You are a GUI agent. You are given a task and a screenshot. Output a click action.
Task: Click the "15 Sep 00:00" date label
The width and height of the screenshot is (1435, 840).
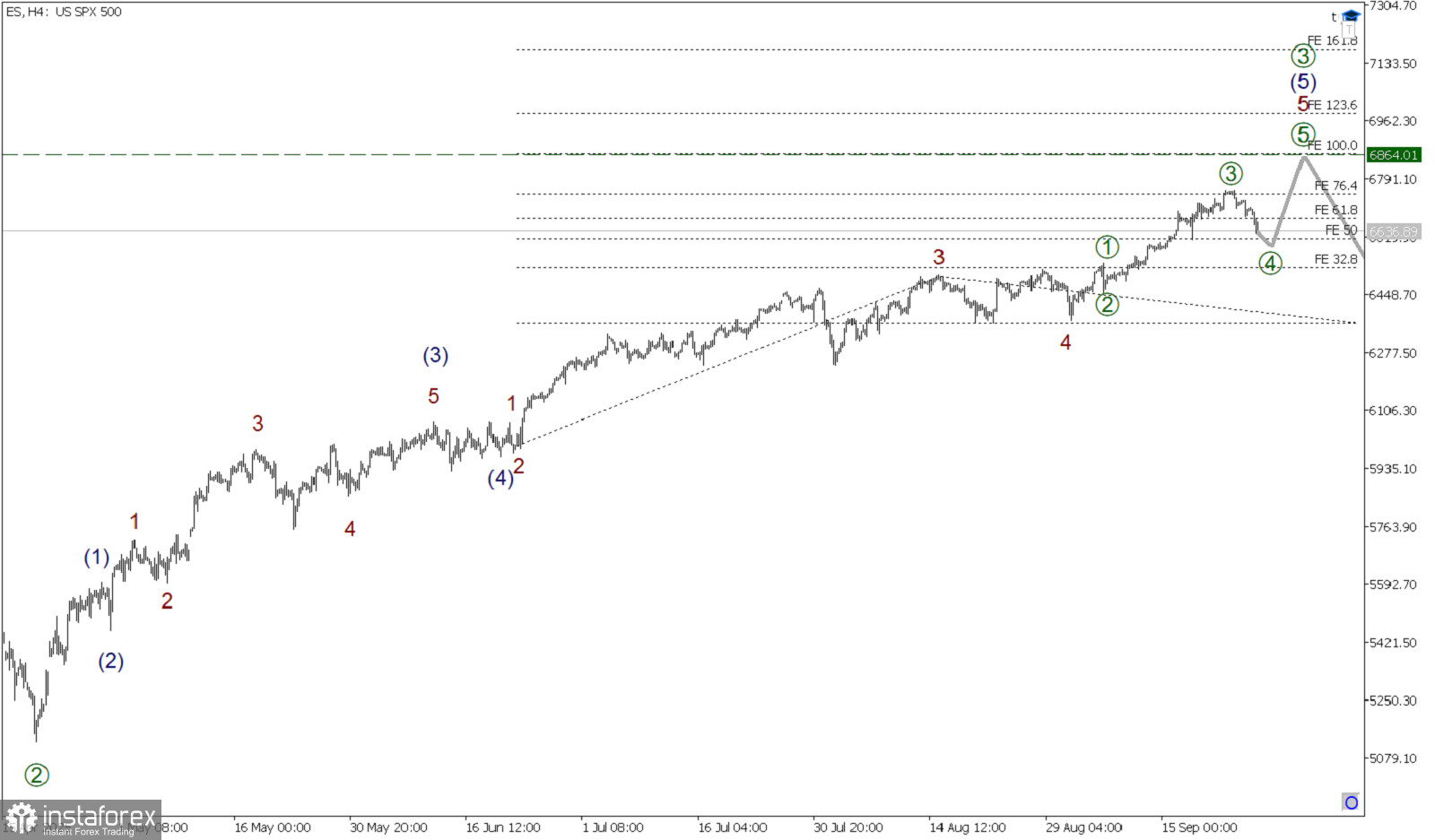pos(1199,827)
